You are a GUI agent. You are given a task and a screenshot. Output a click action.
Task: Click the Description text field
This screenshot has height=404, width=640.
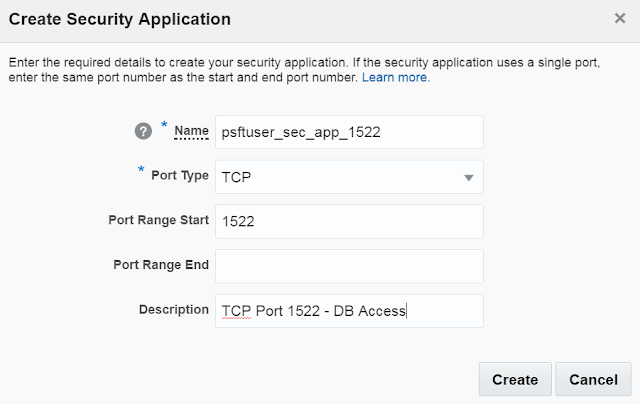coord(348,311)
